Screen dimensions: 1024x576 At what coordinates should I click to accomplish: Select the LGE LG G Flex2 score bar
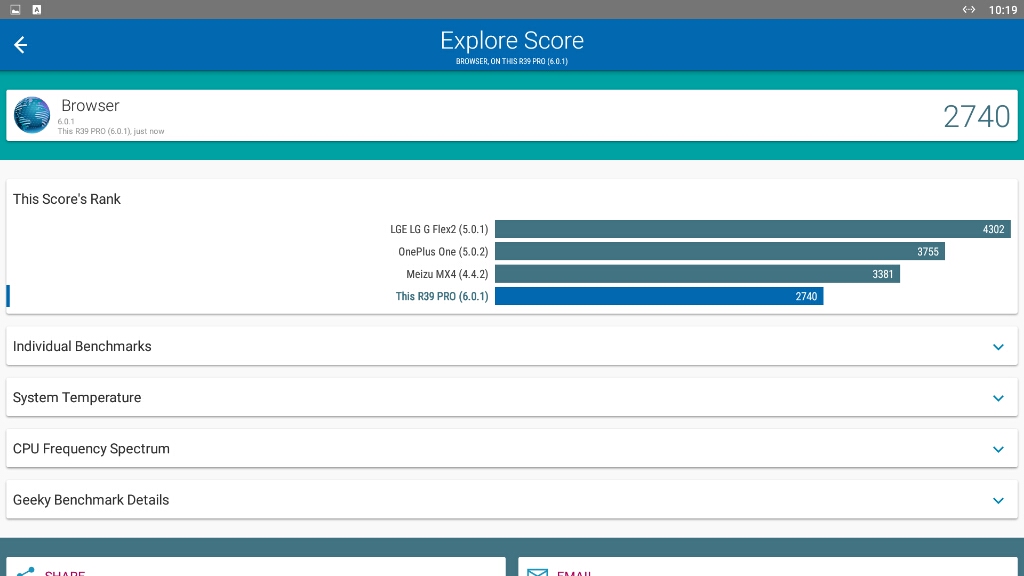[752, 229]
